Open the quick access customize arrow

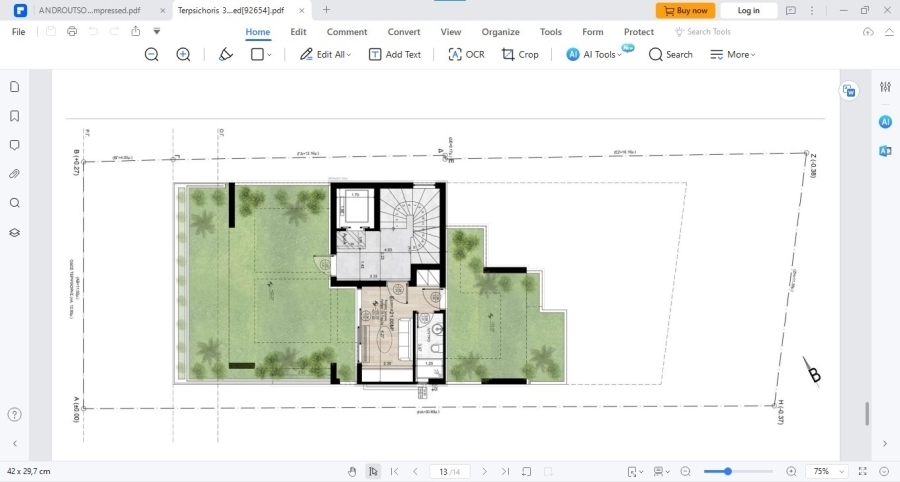coord(157,32)
